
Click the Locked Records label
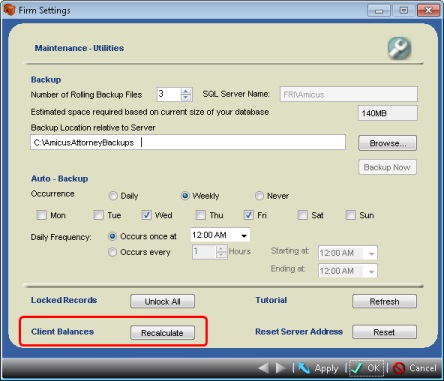coord(64,300)
